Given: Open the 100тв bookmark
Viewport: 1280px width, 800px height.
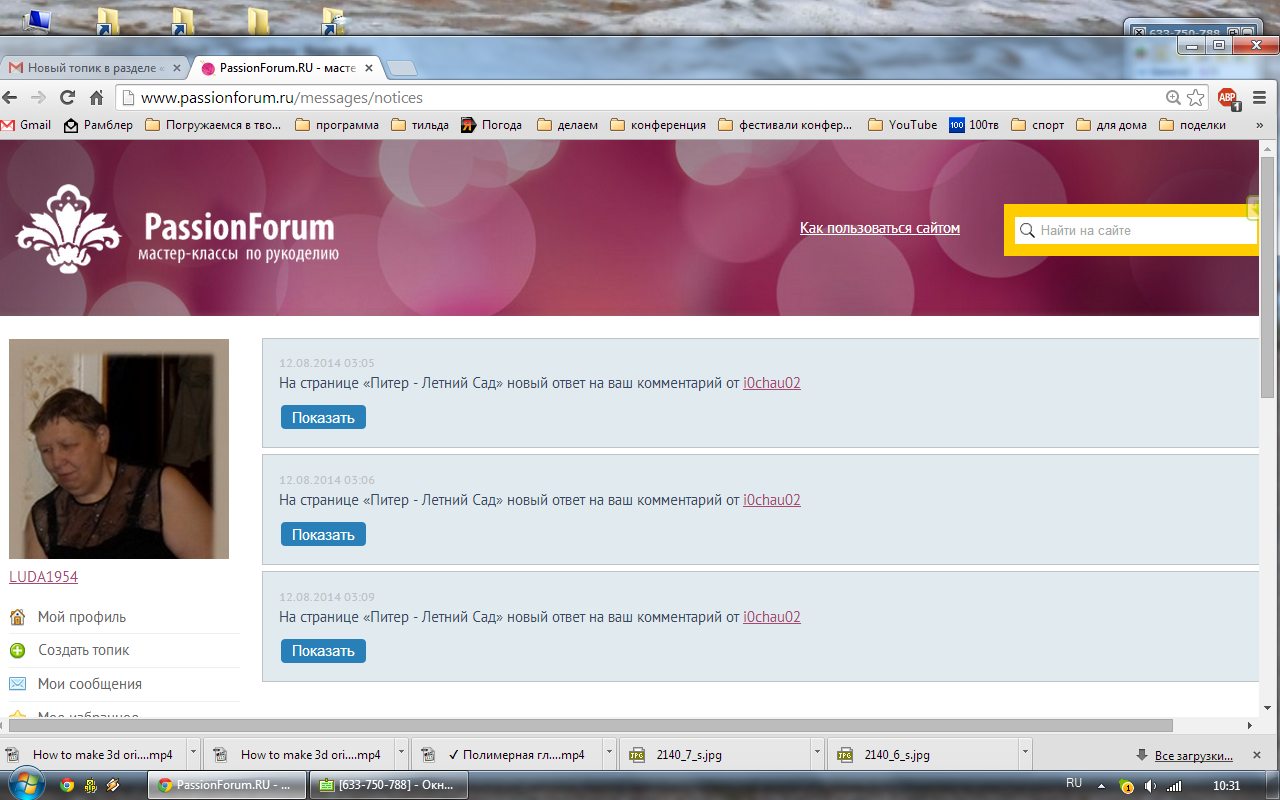Looking at the screenshot, I should [974, 125].
